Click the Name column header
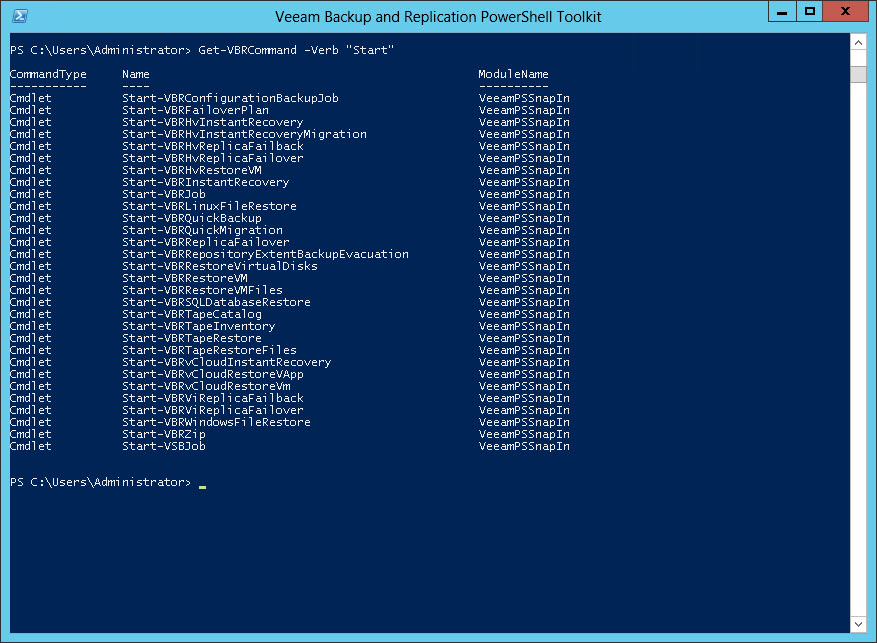The image size is (877, 643). [136, 74]
